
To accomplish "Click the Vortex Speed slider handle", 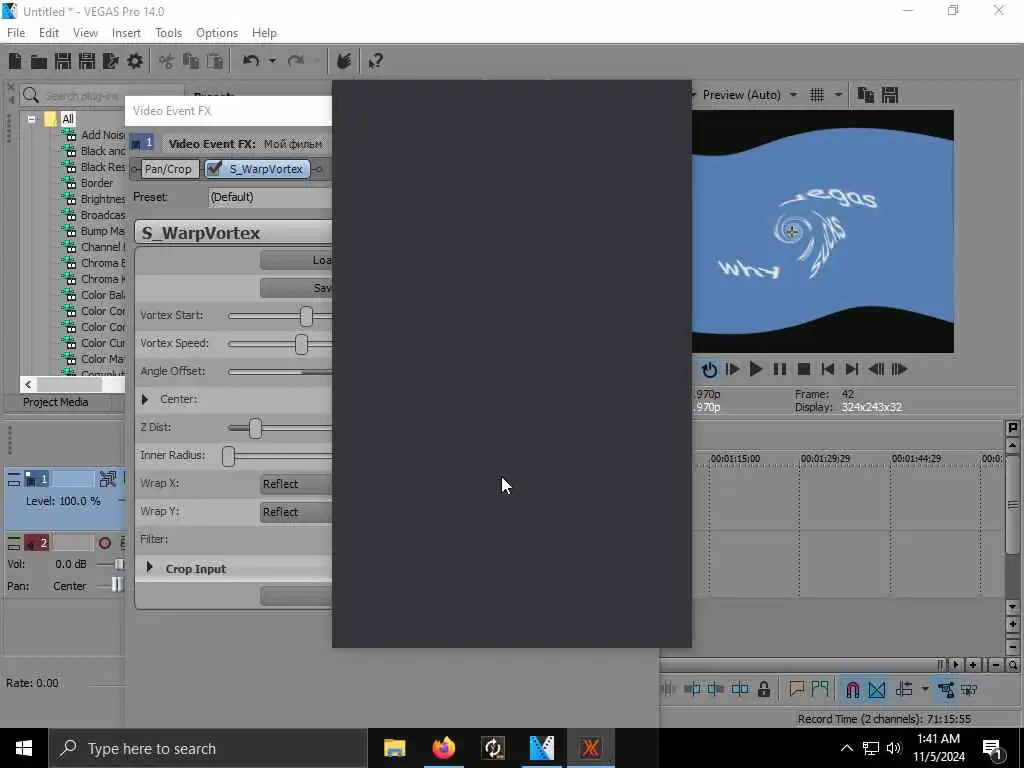I will pos(301,344).
